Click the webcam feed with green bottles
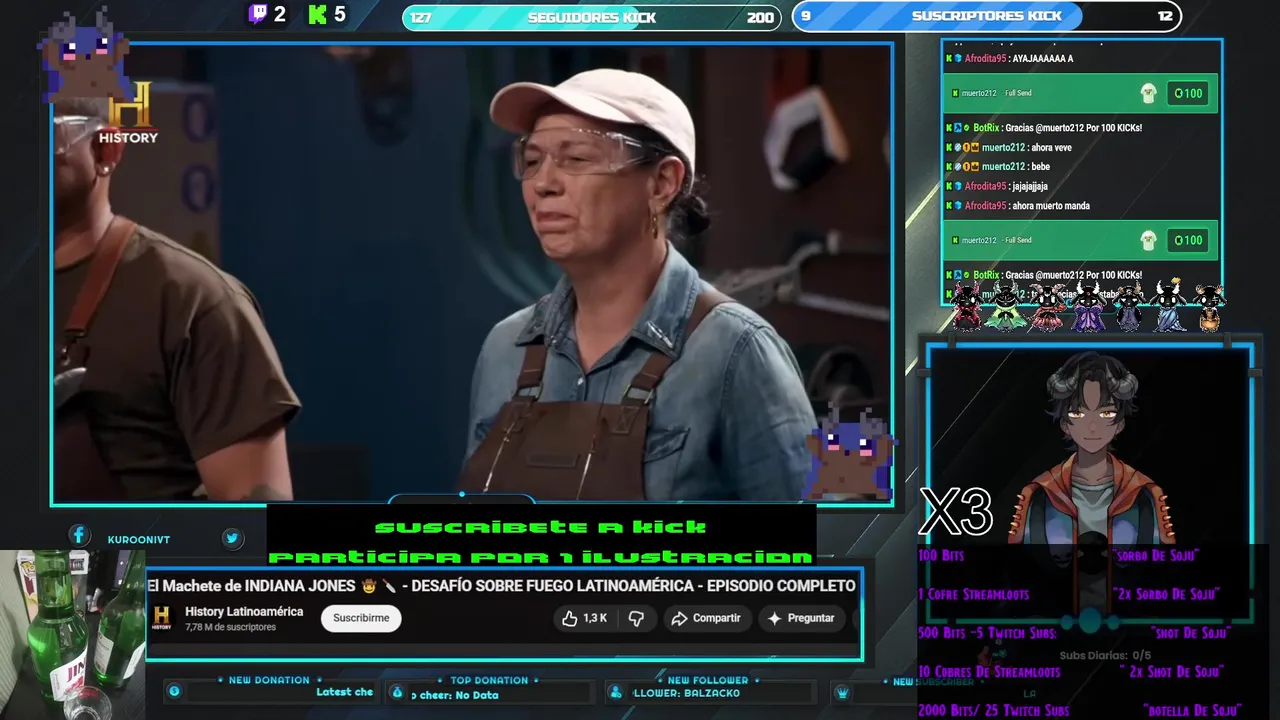Viewport: 1280px width, 720px height. (x=72, y=634)
